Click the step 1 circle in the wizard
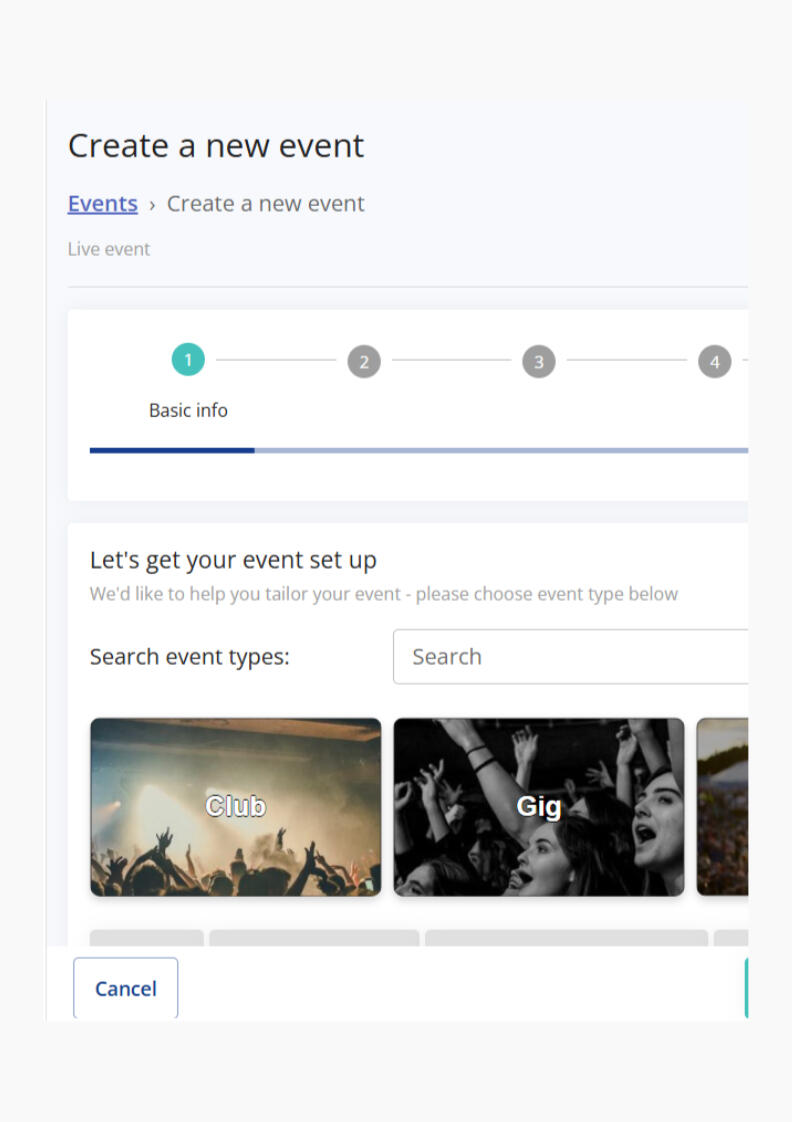The height and width of the screenshot is (1122, 792). coord(188,360)
